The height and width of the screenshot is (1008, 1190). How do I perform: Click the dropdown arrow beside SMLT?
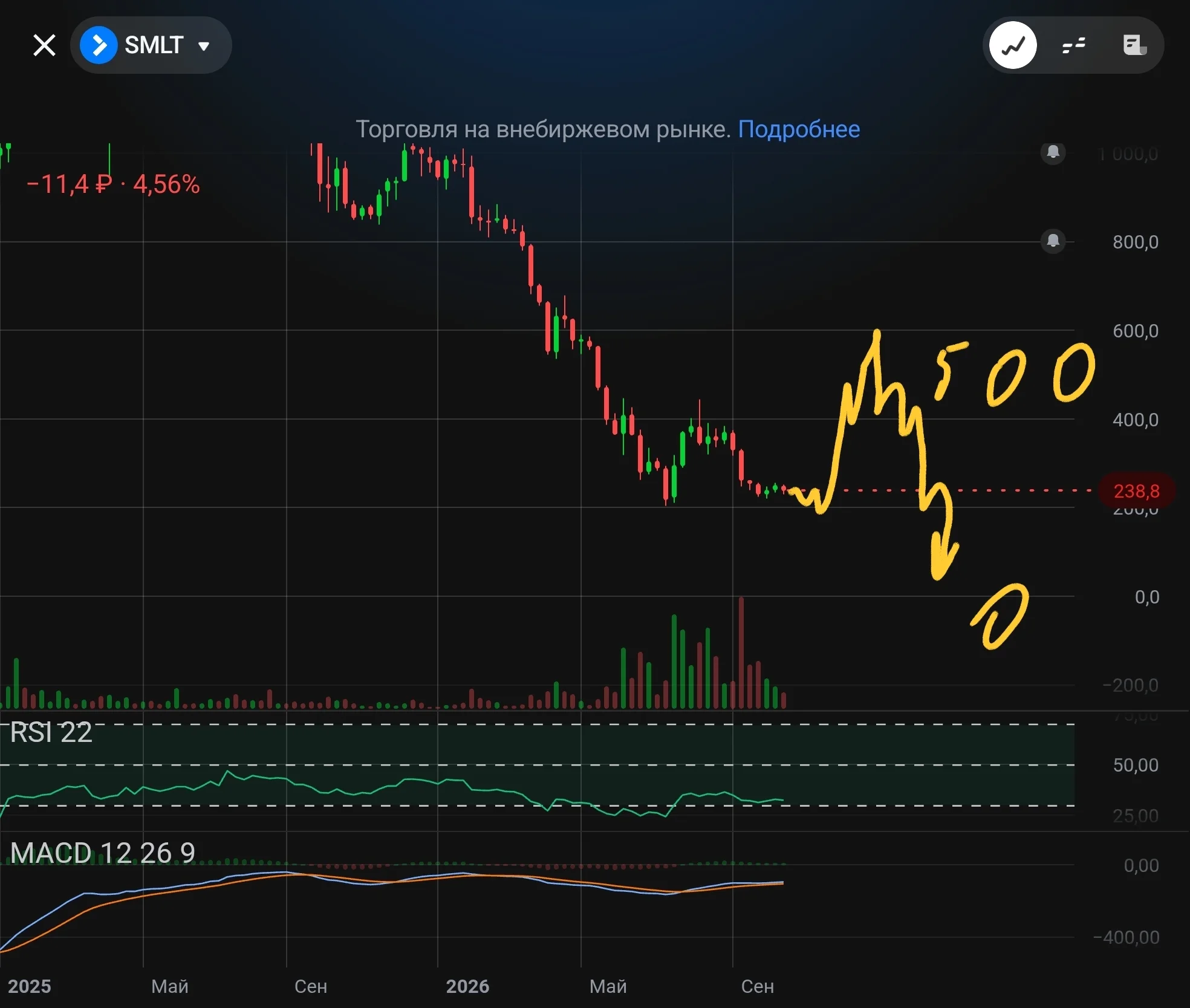point(204,46)
